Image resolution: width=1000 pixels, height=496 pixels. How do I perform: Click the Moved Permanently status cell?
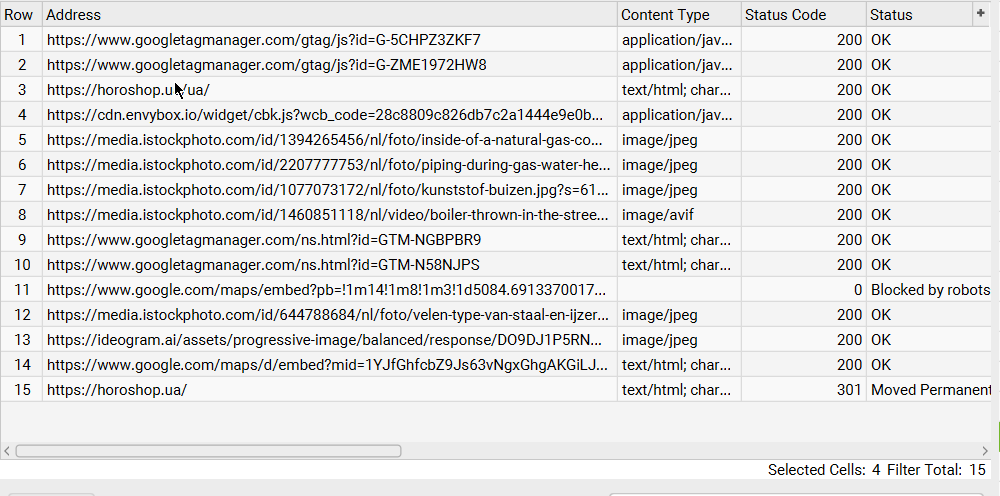pyautogui.click(x=930, y=390)
